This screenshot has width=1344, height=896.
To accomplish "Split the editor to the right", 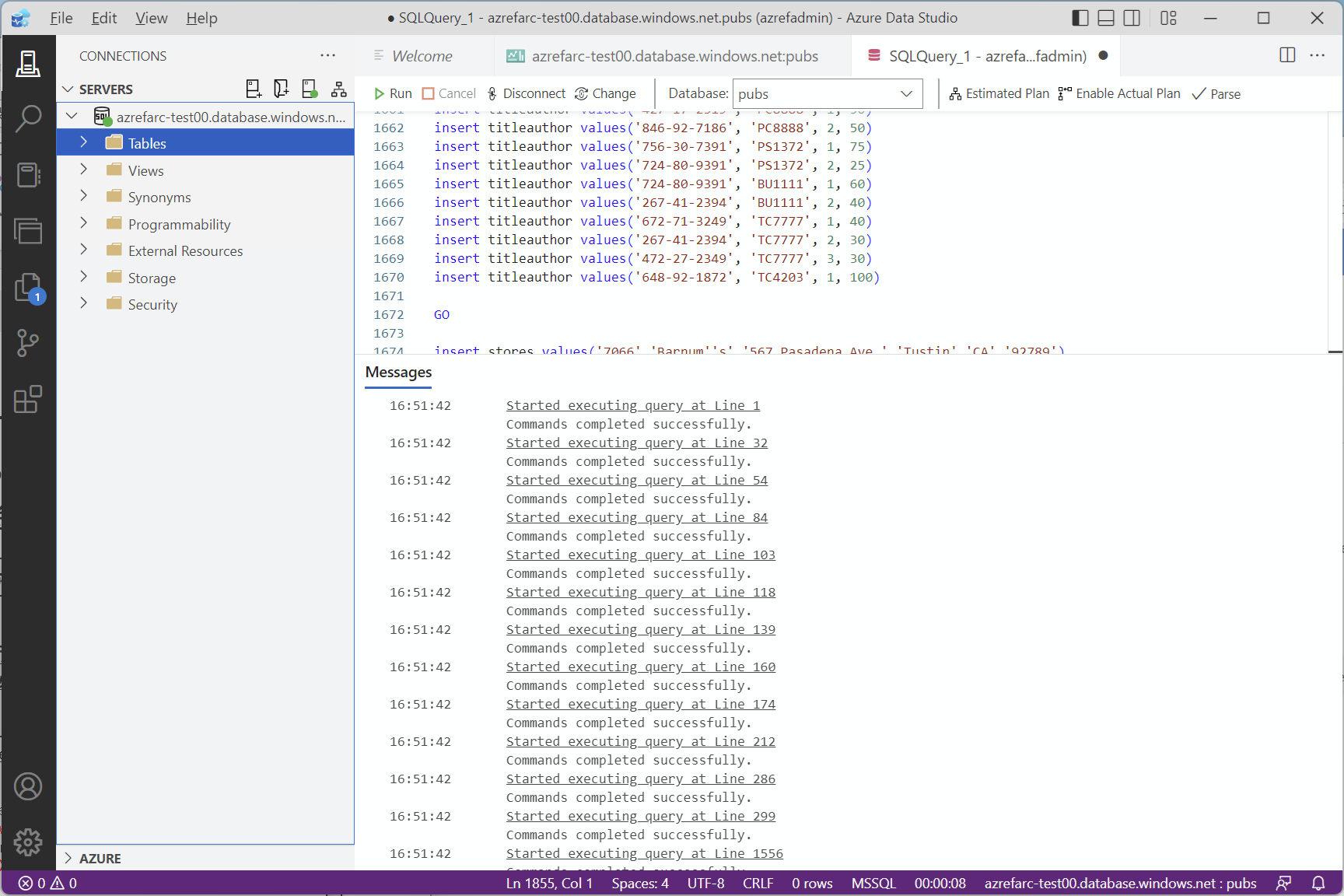I will (1287, 55).
